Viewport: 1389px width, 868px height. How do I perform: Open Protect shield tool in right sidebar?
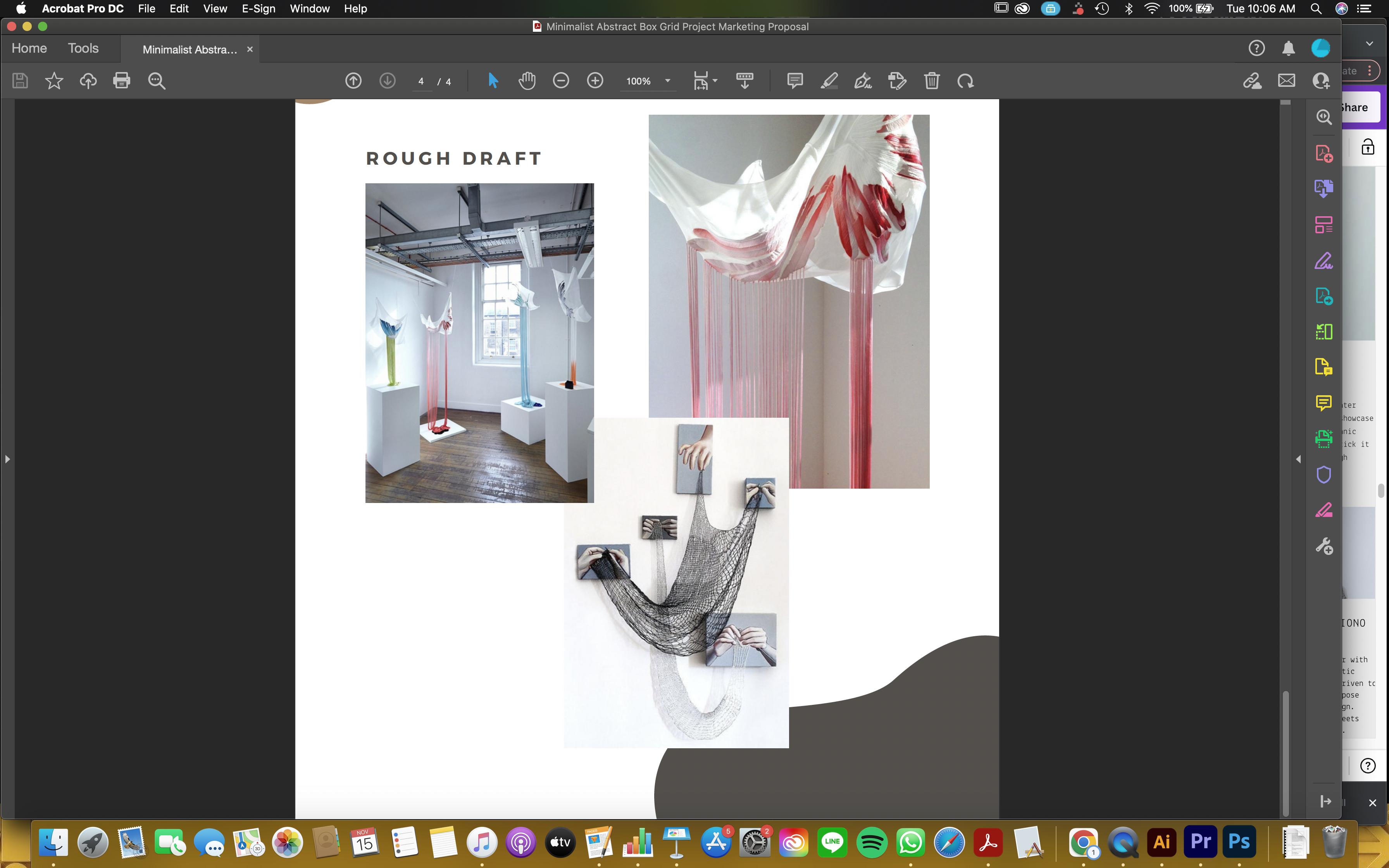coord(1324,475)
